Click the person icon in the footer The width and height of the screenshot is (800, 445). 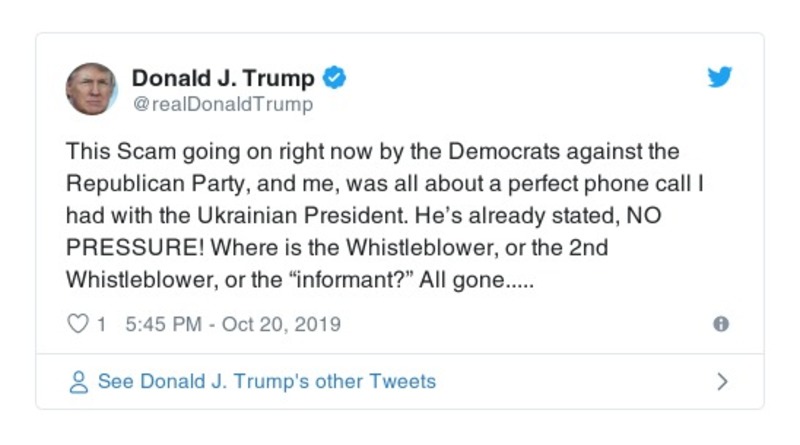pos(77,381)
